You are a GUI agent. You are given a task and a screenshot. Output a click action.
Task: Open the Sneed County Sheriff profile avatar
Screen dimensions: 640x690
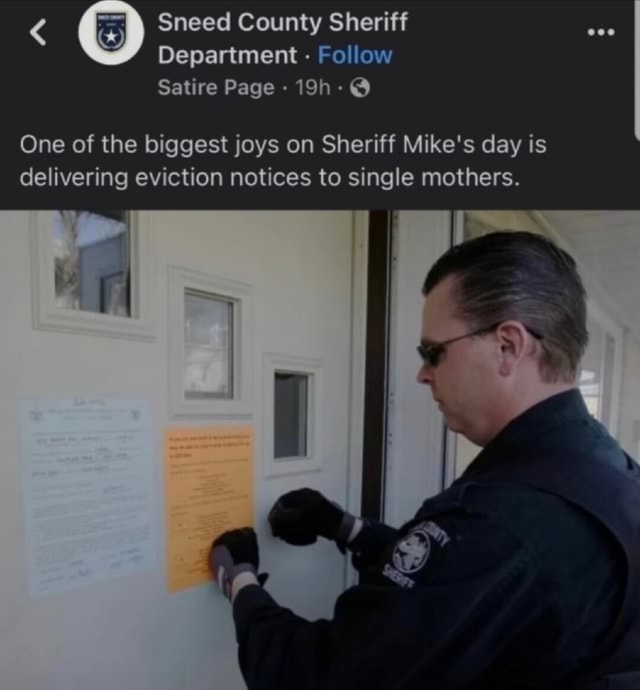coord(111,33)
